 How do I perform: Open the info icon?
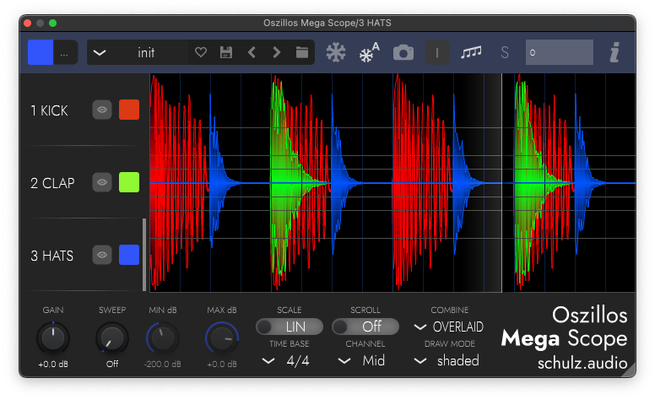(614, 52)
